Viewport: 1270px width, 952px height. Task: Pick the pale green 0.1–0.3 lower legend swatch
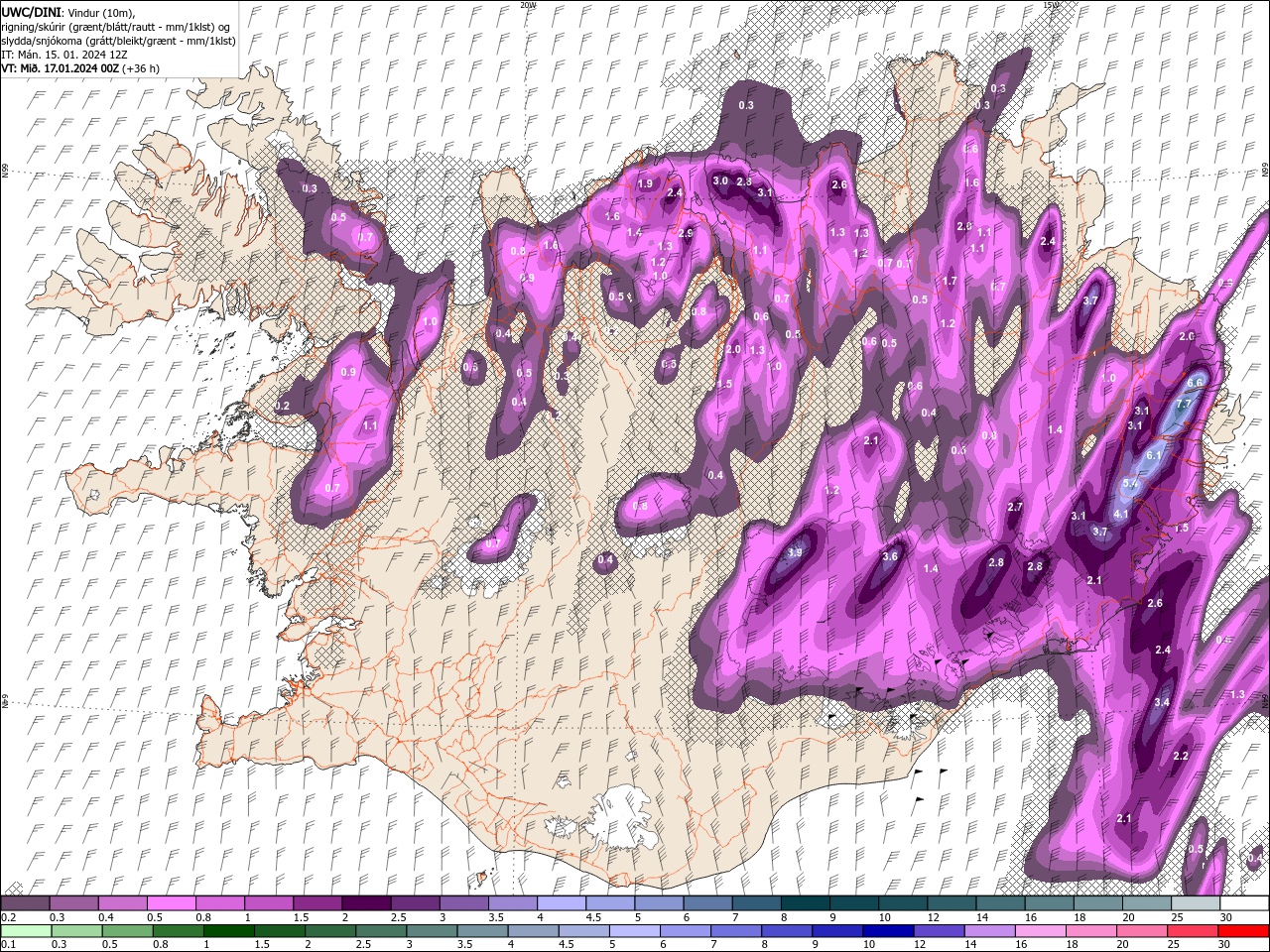tap(26, 930)
